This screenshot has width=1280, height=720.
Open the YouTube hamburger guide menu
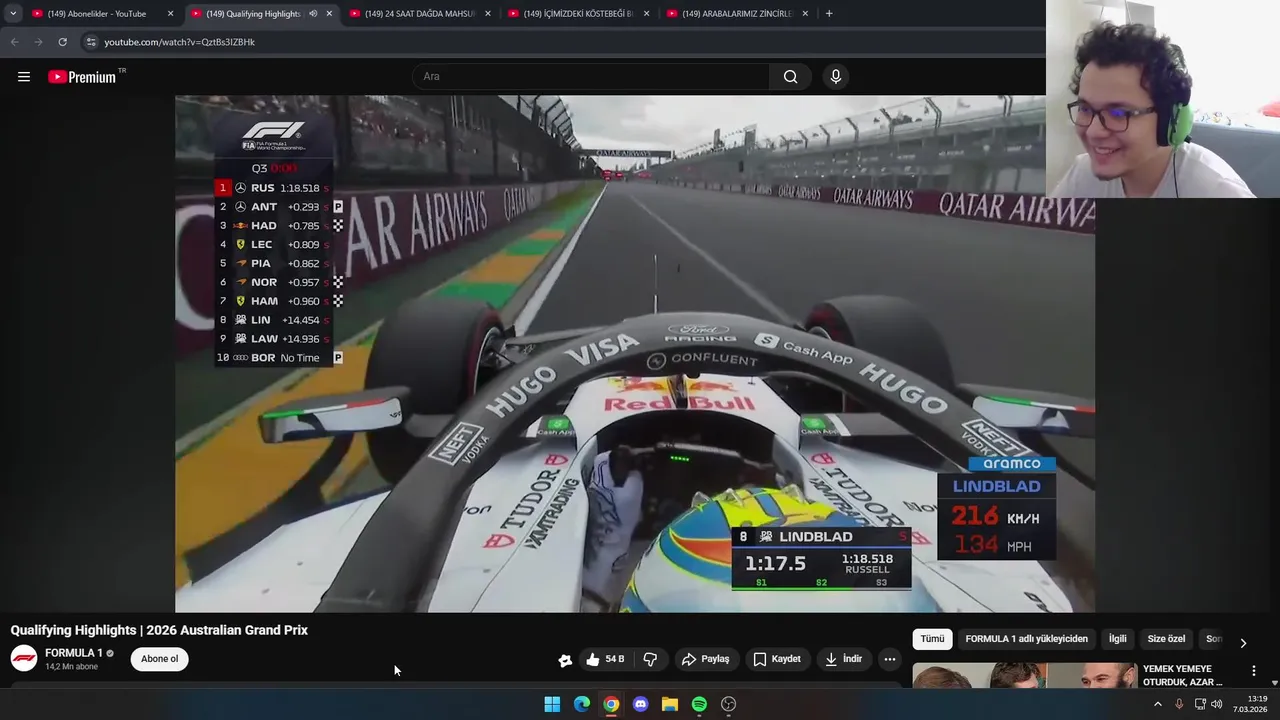(24, 77)
